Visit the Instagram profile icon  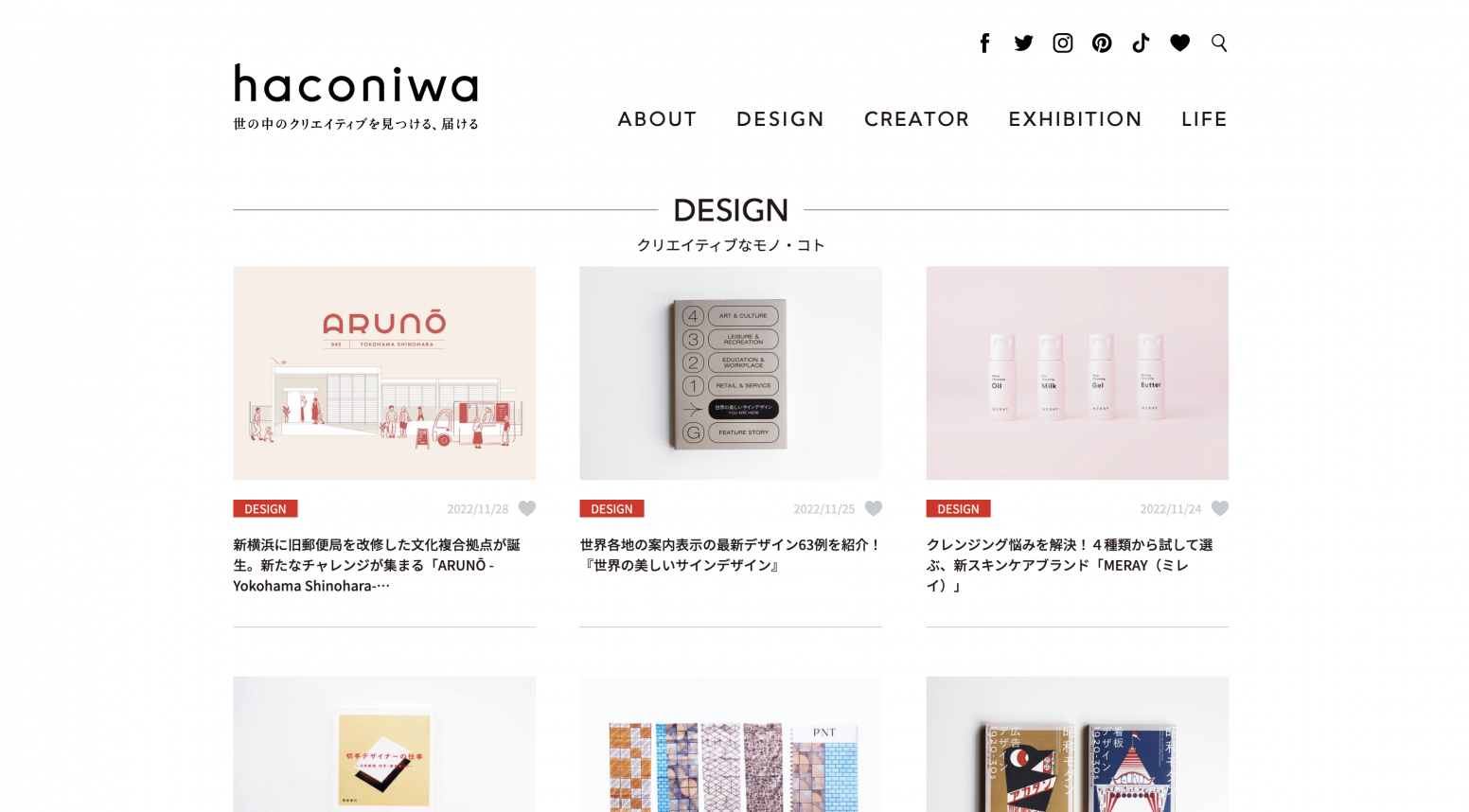click(x=1063, y=43)
